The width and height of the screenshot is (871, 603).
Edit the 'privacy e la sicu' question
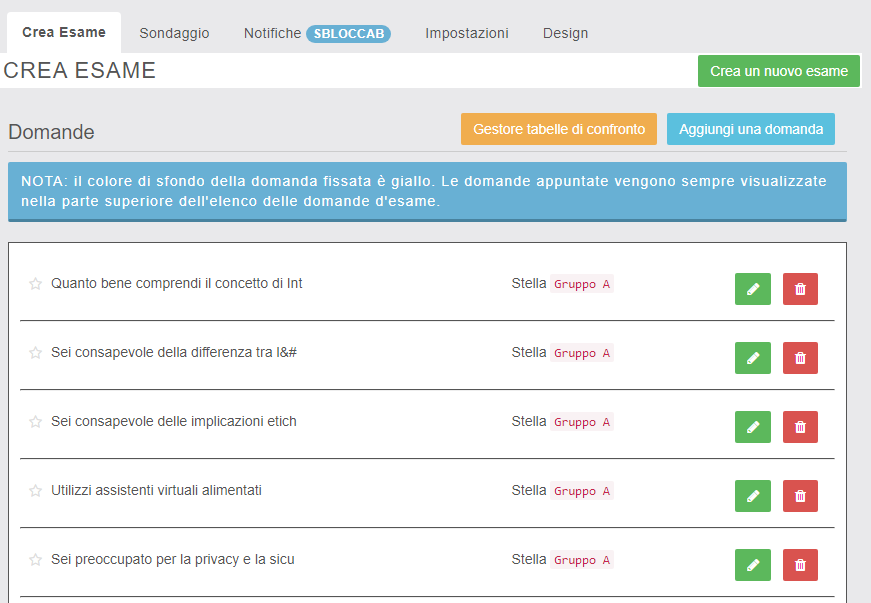(x=752, y=565)
